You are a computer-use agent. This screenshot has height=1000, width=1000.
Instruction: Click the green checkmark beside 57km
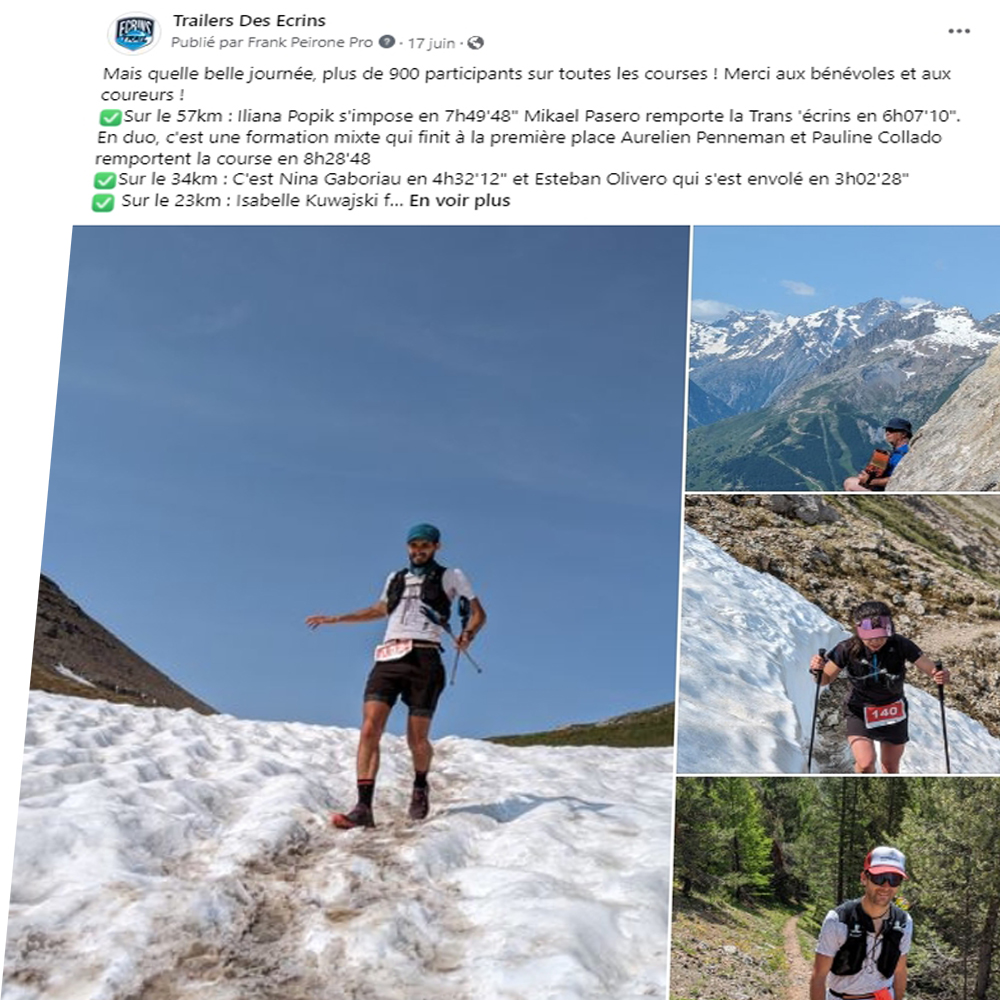pos(110,117)
